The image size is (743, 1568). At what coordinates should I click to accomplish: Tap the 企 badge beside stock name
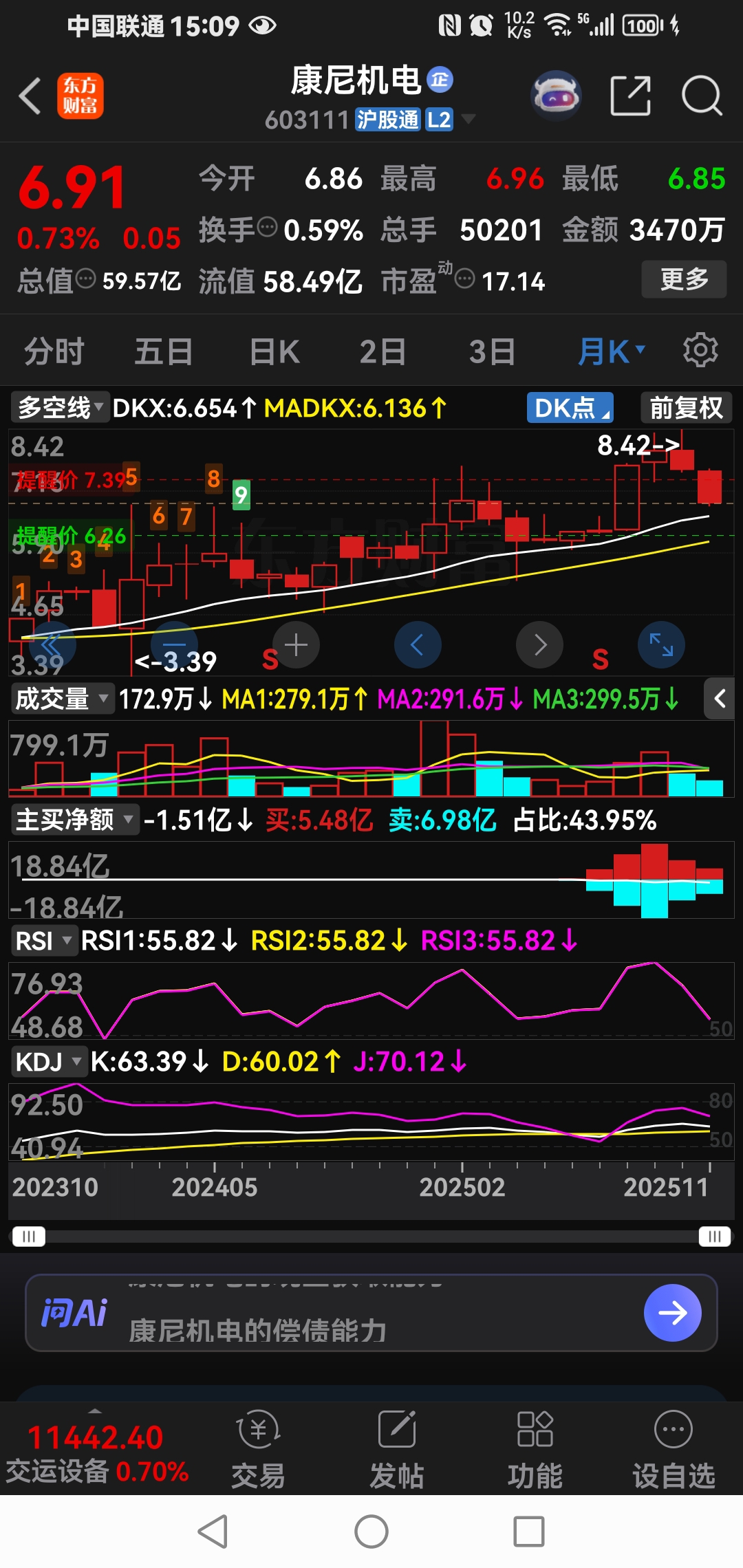(x=440, y=80)
